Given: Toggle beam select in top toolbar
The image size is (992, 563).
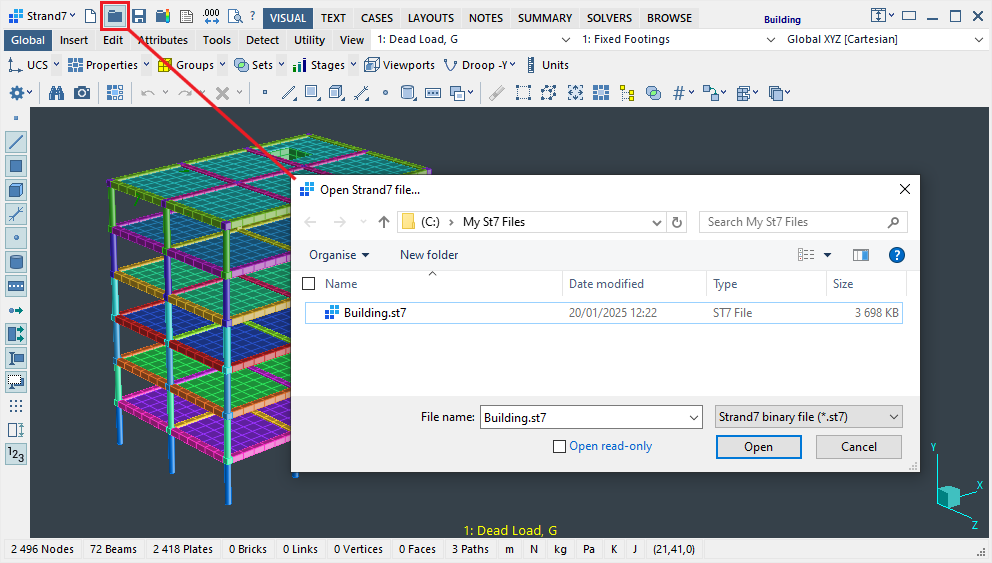Looking at the screenshot, I should (288, 93).
